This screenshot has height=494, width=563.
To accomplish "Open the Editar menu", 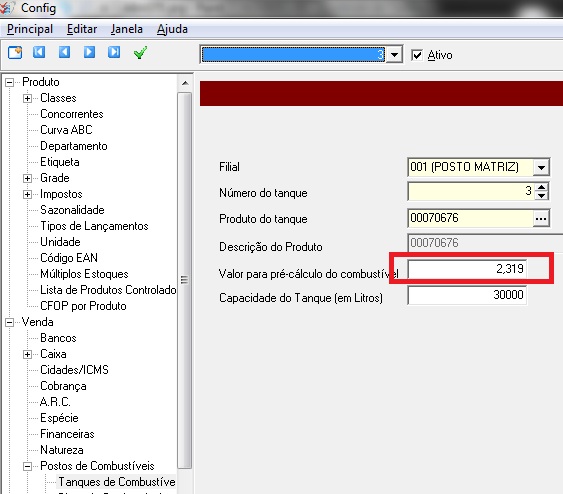I will [x=82, y=29].
